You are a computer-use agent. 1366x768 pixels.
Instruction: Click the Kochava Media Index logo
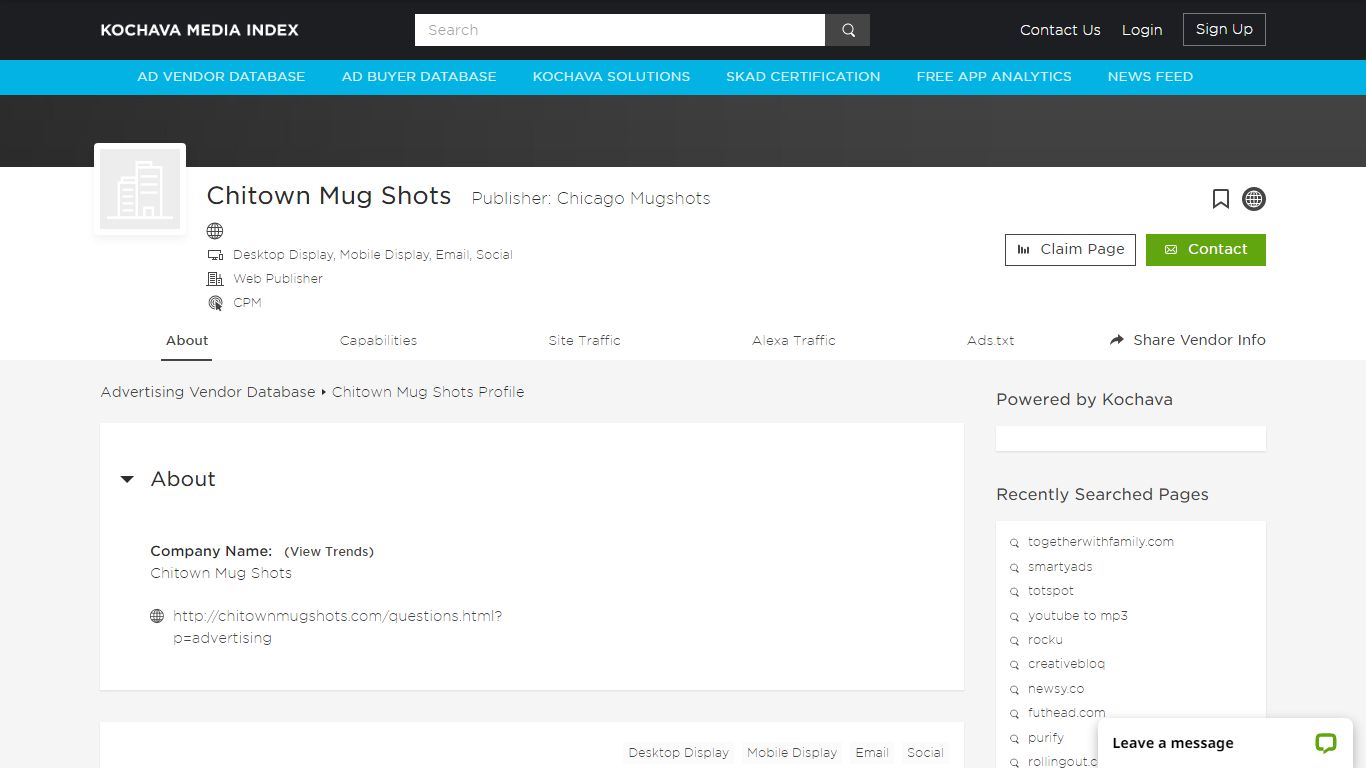coord(199,30)
